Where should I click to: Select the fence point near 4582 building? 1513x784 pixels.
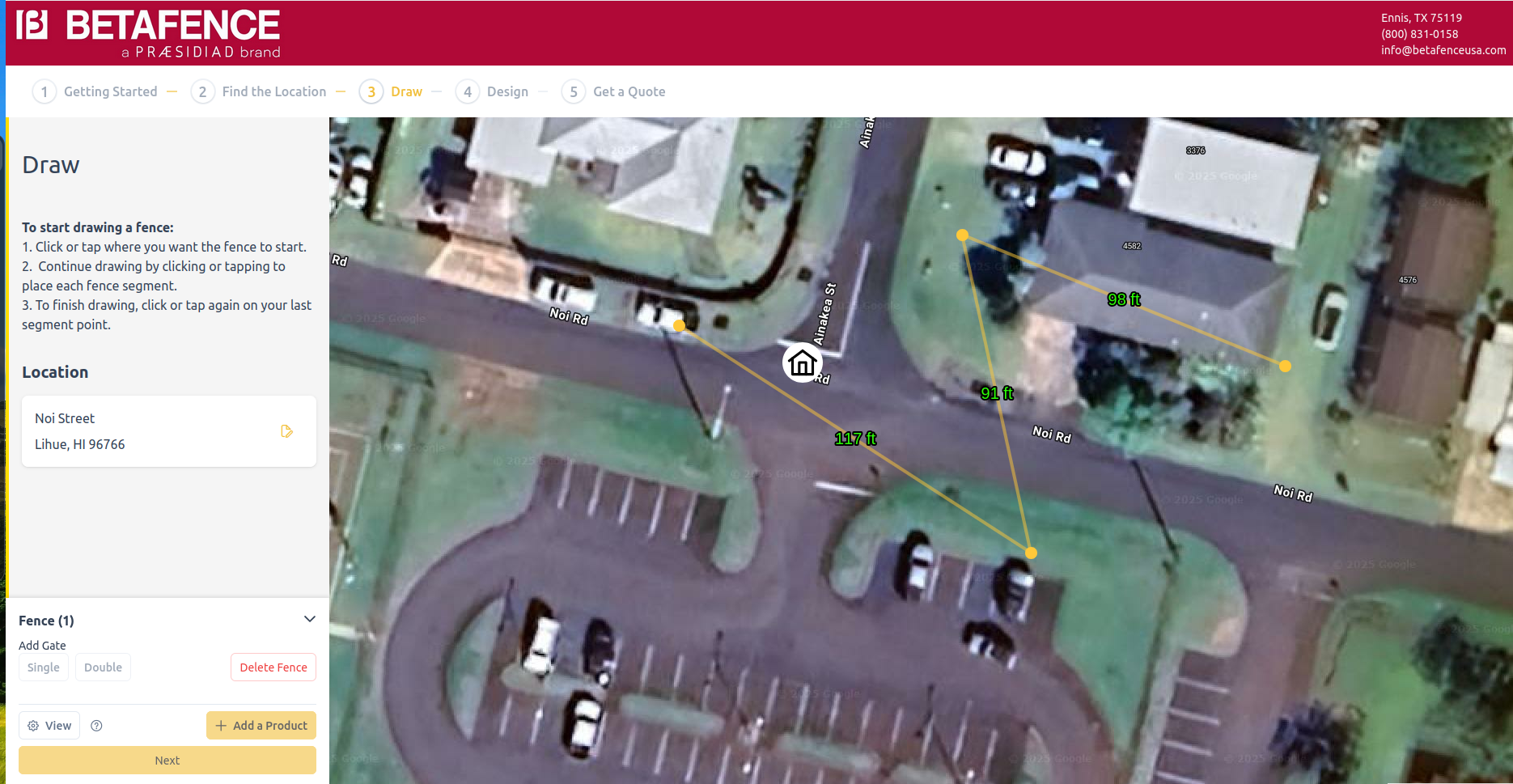(962, 235)
